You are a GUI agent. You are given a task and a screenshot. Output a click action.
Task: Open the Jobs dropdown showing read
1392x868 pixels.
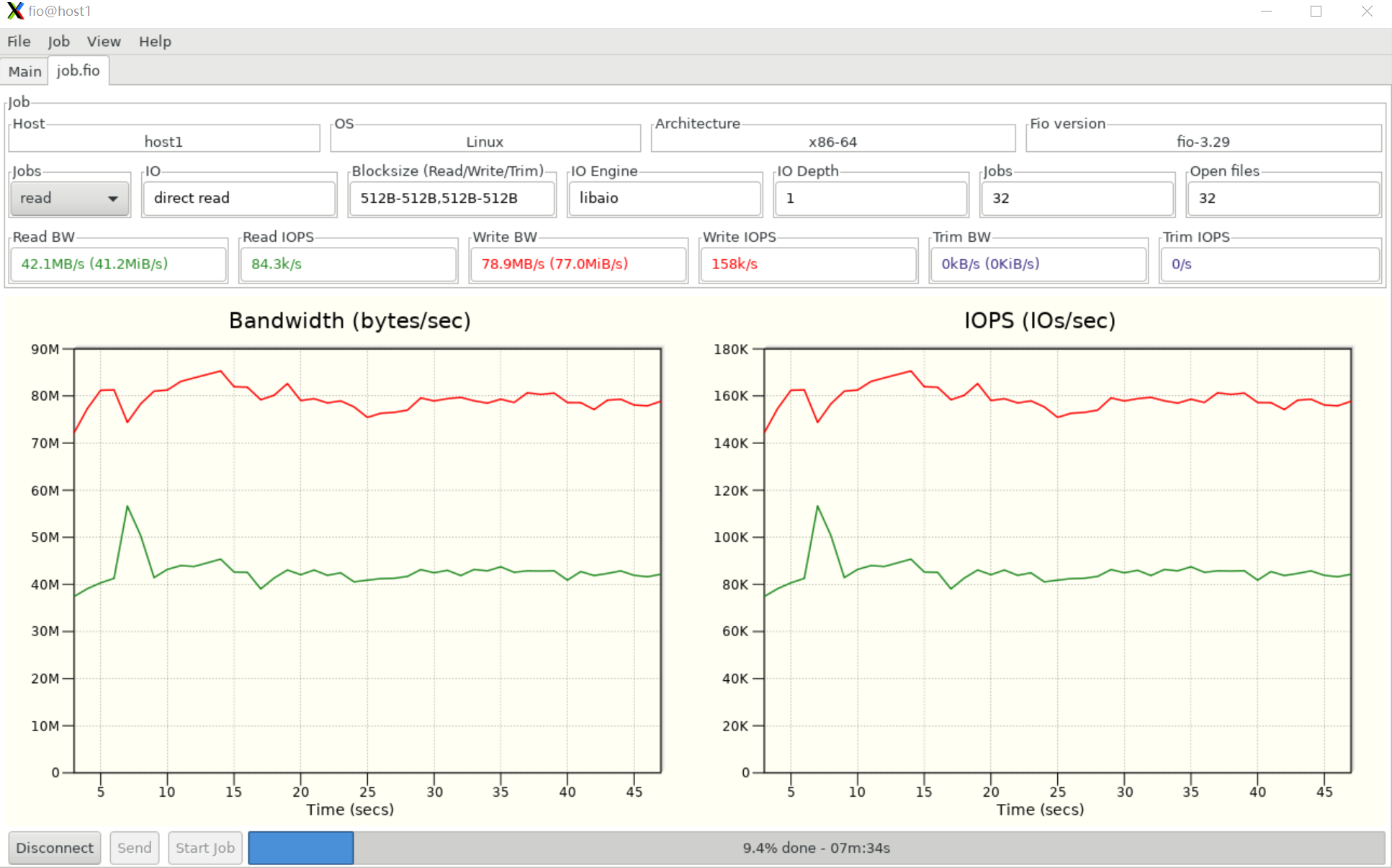click(69, 198)
